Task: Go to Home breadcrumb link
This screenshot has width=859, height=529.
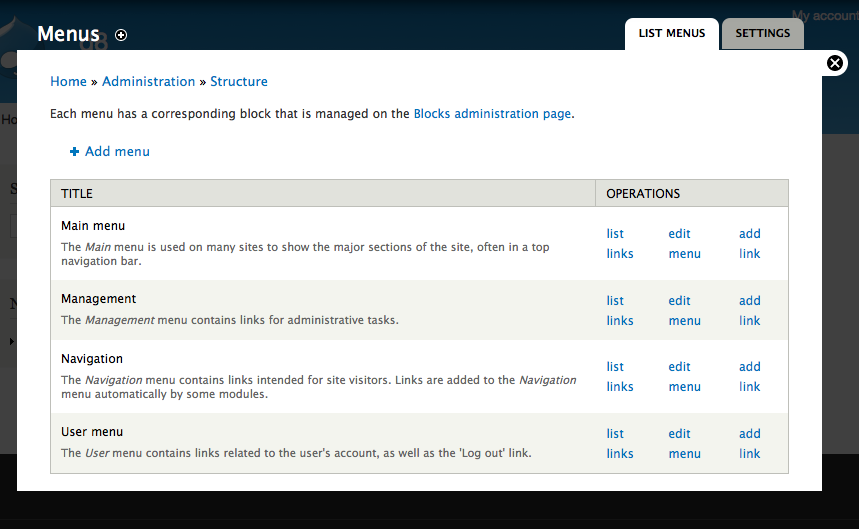Action: coord(68,82)
